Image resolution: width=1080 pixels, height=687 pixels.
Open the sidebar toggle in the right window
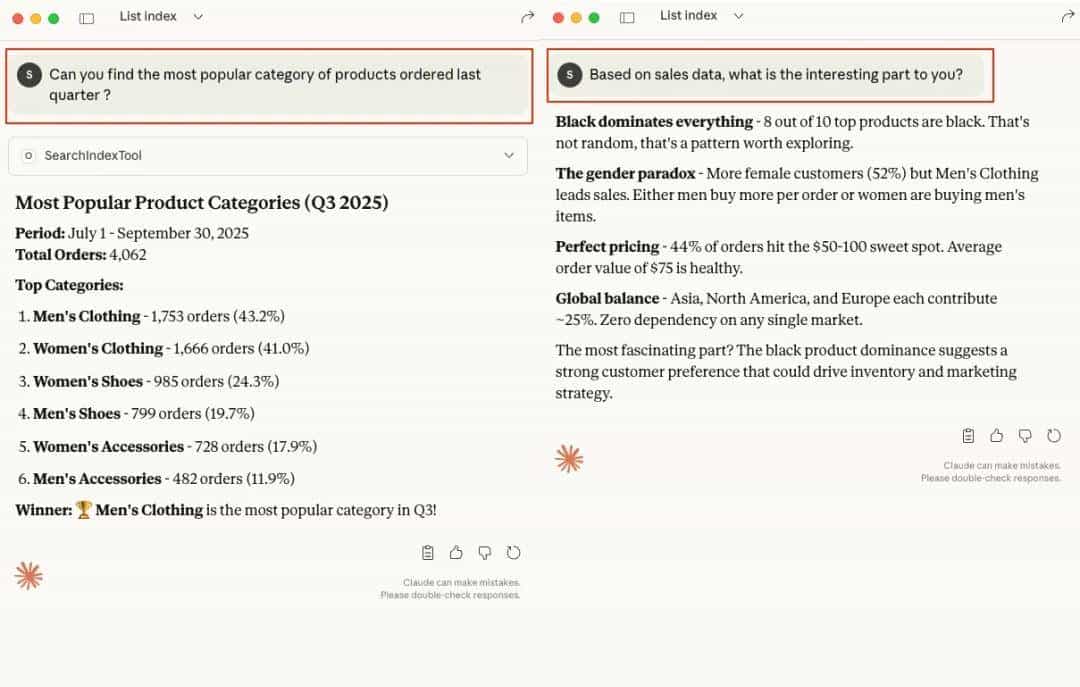pos(627,17)
